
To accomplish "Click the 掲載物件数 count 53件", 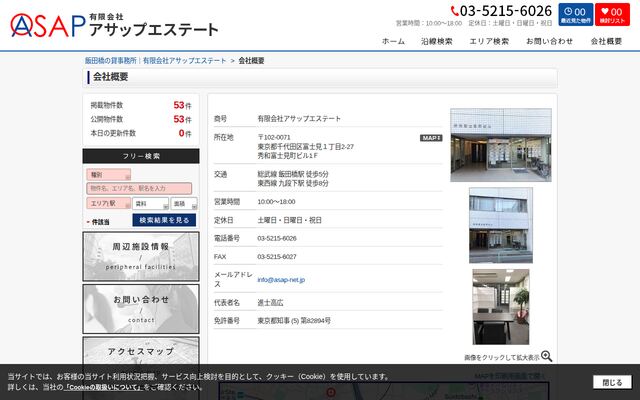I will pyautogui.click(x=182, y=105).
